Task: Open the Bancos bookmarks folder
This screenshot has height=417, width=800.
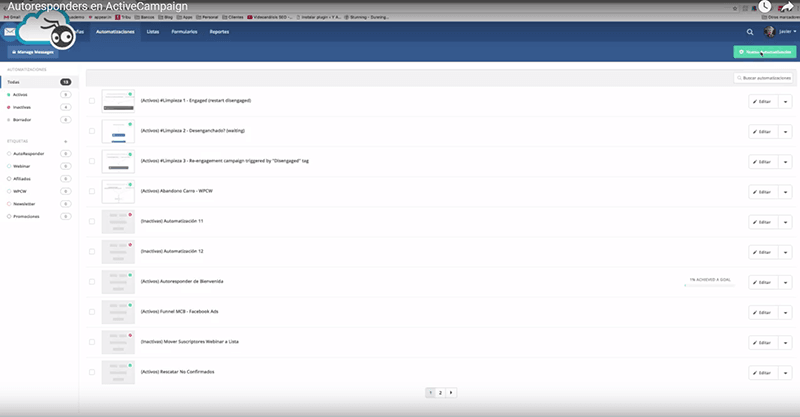Action: [x=144, y=17]
